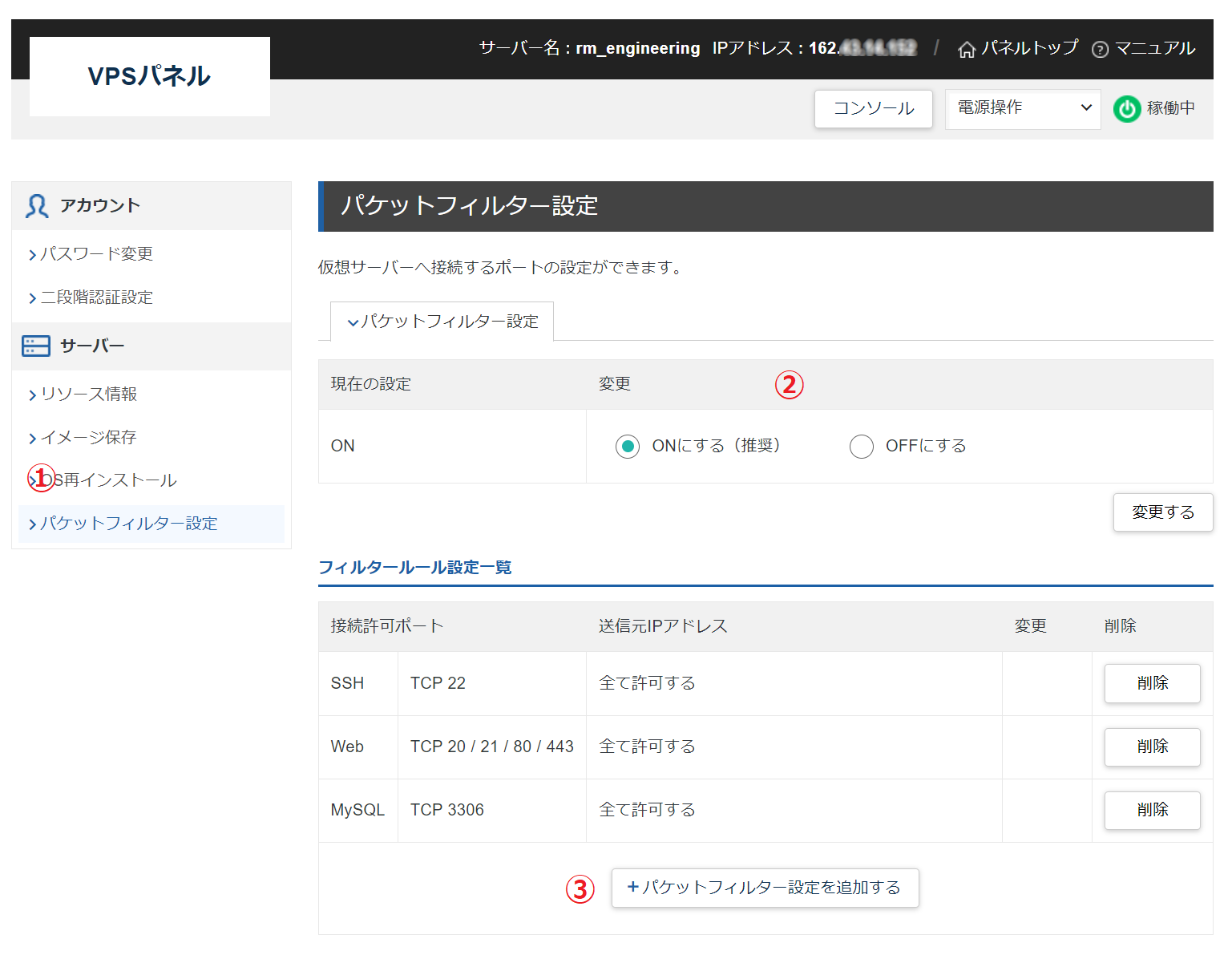
Task: Open 二段階認証設定 from the sidebar menu
Action: 96,297
